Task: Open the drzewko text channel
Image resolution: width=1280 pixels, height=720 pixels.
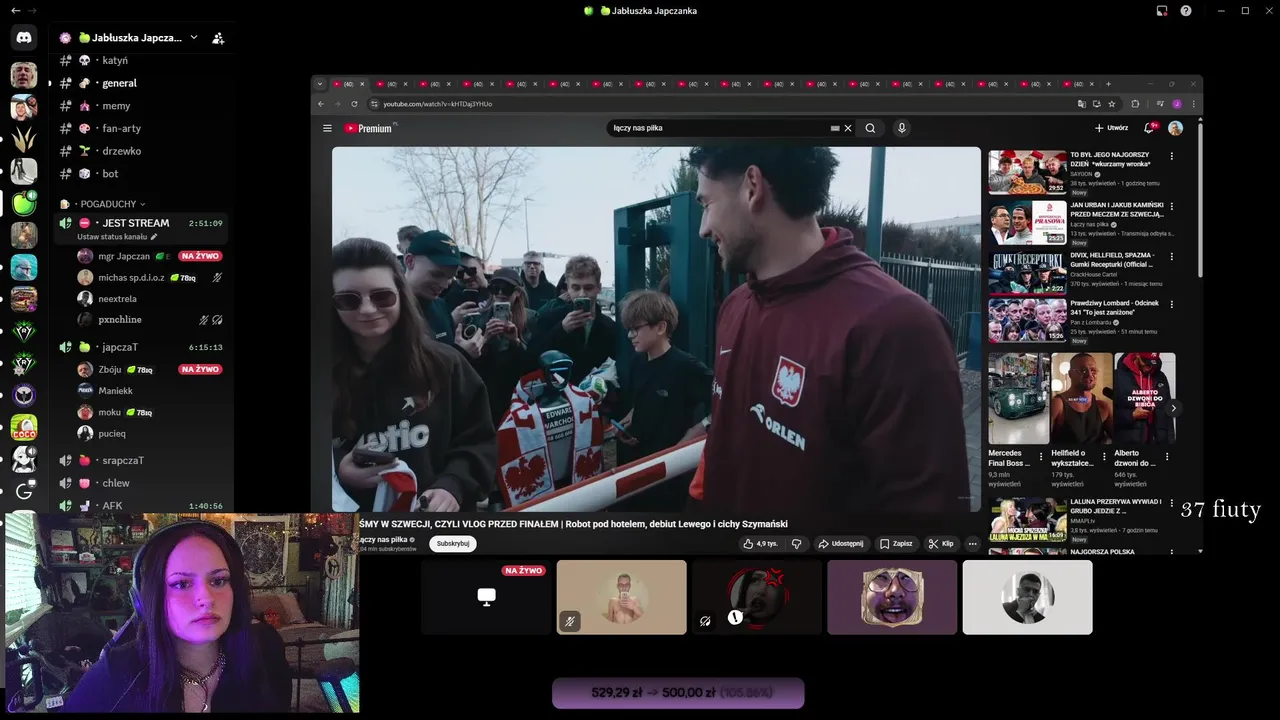Action: pyautogui.click(x=141, y=151)
